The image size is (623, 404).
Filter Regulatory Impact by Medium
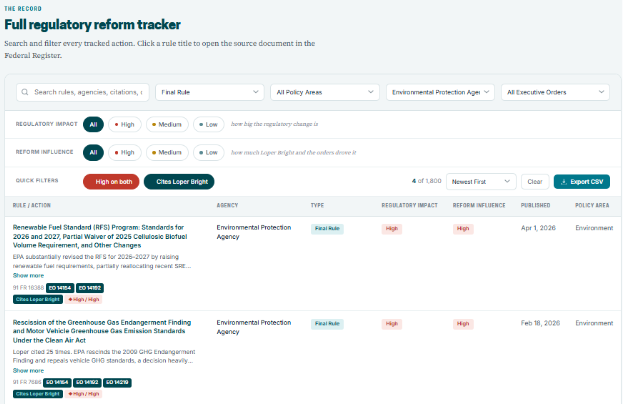pos(167,124)
